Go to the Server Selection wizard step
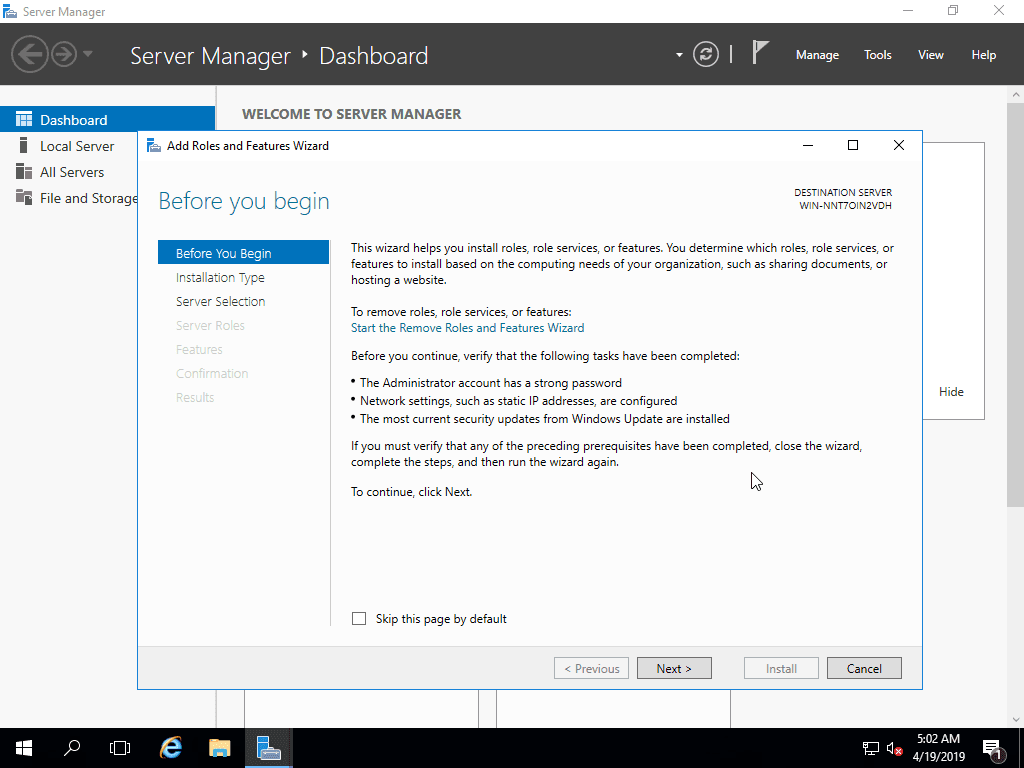Screen dimensions: 1024x768 220,301
